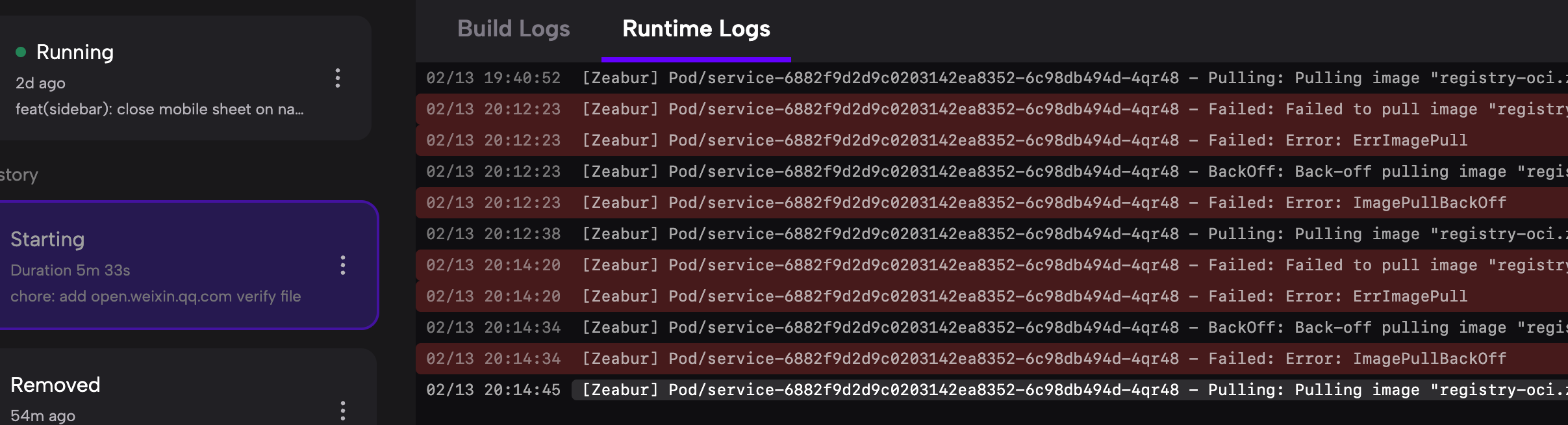The height and width of the screenshot is (425, 1568).
Task: Click the 20:12:23 Failed to pull image log
Action: [x=974, y=109]
